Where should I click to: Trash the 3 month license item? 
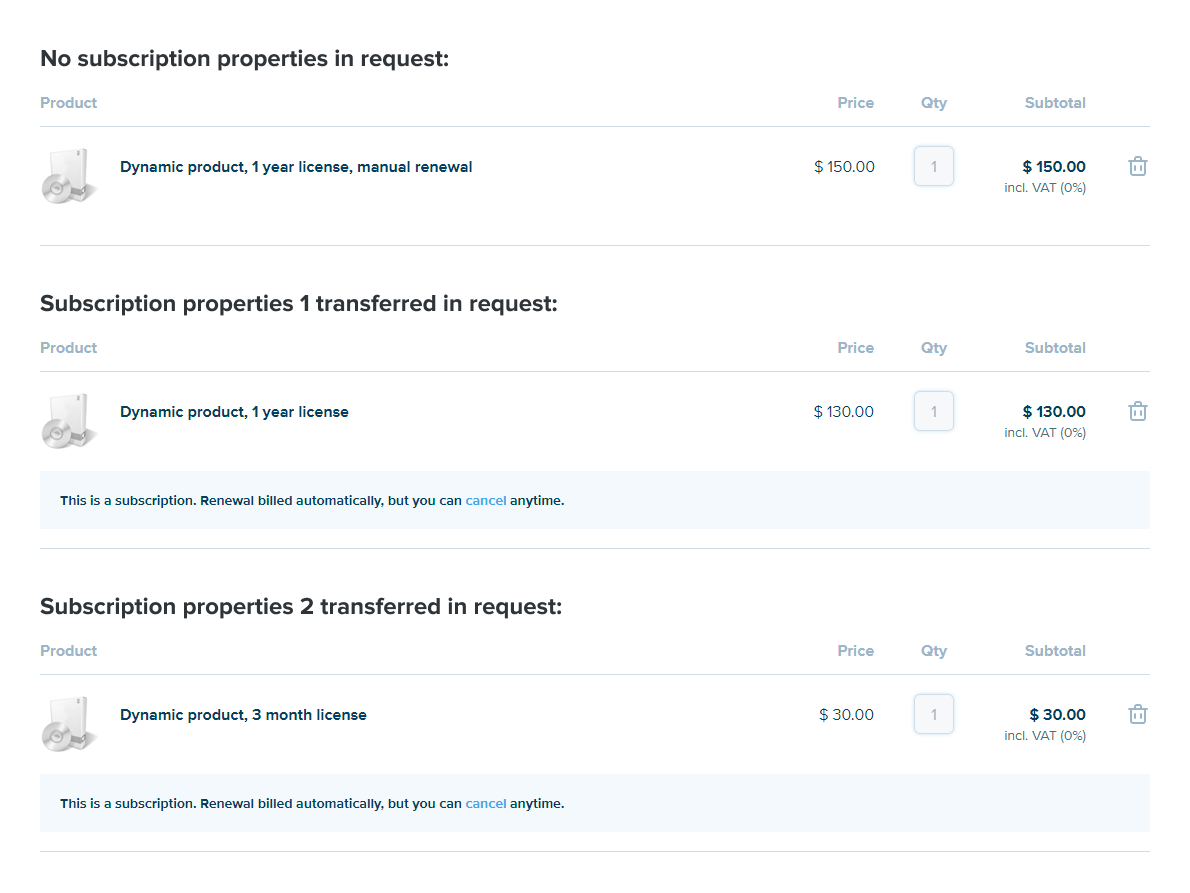[x=1137, y=715]
